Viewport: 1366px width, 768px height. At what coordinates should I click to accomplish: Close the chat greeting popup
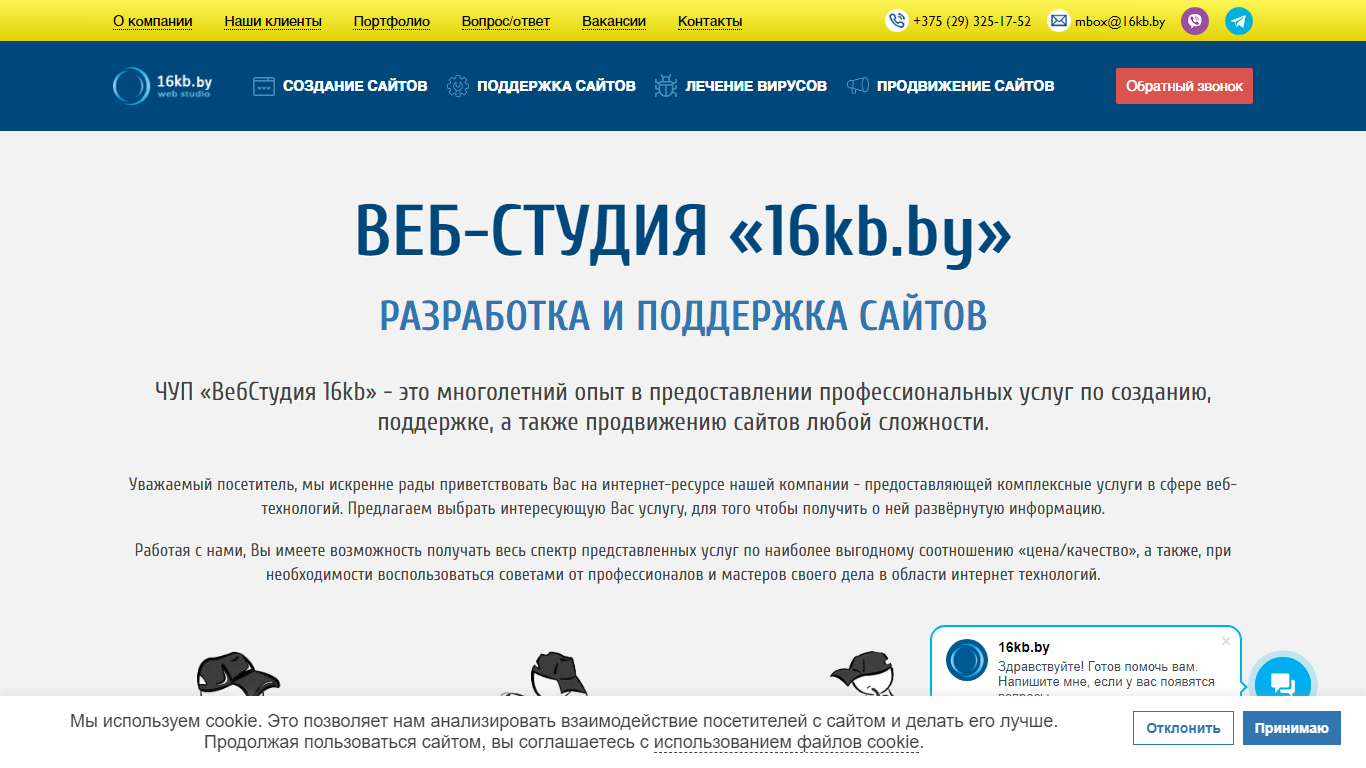pyautogui.click(x=1226, y=641)
